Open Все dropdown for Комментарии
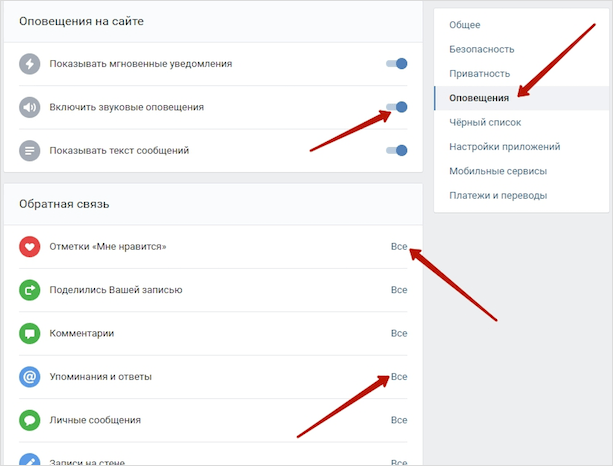The width and height of the screenshot is (613, 466). pos(399,333)
